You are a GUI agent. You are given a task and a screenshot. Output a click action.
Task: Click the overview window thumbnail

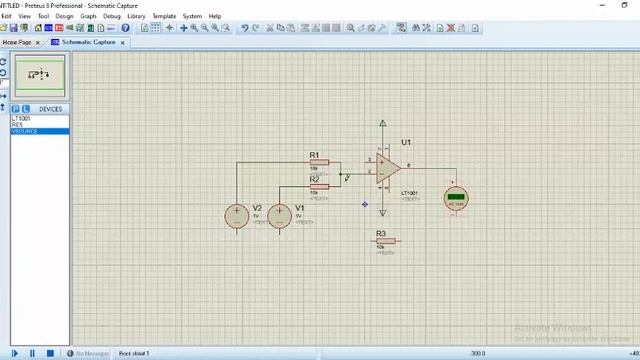pyautogui.click(x=40, y=76)
